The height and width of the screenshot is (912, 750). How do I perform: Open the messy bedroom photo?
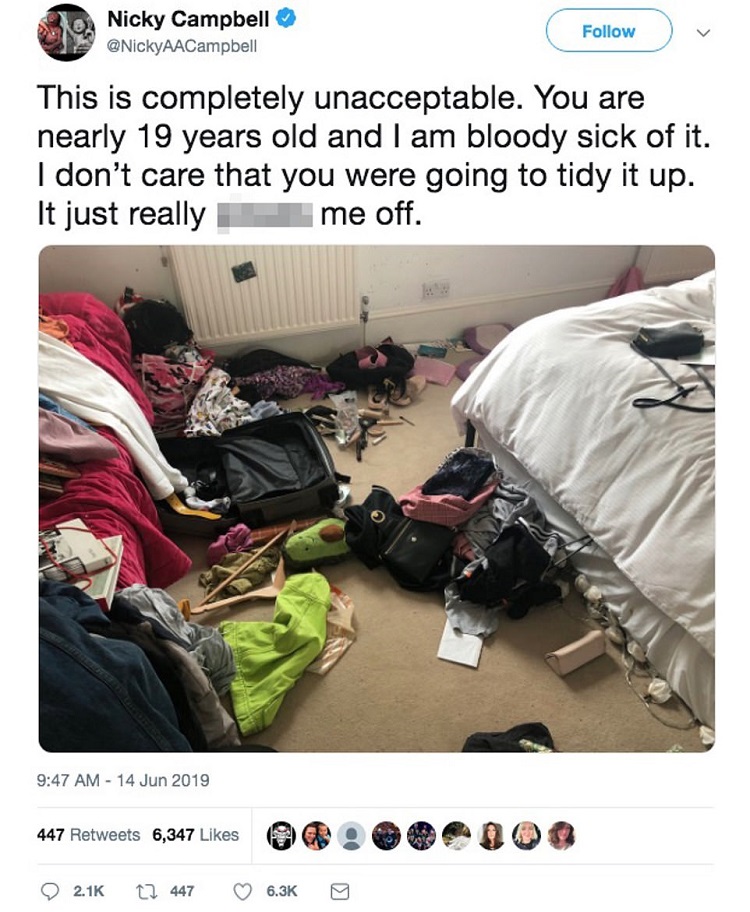pyautogui.click(x=376, y=498)
